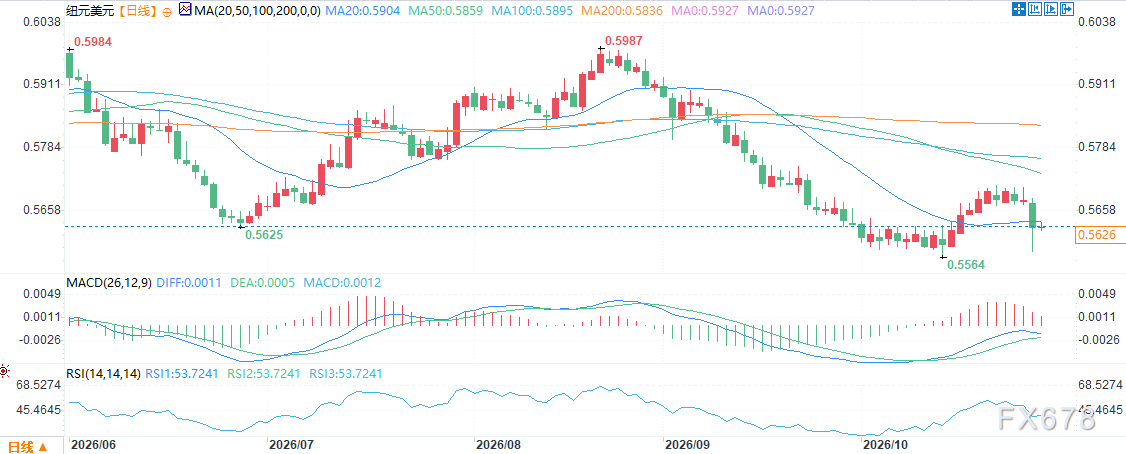Screen dimensions: 1126x454
Task: Click the 纽元美元 symbol name
Action: (90, 11)
